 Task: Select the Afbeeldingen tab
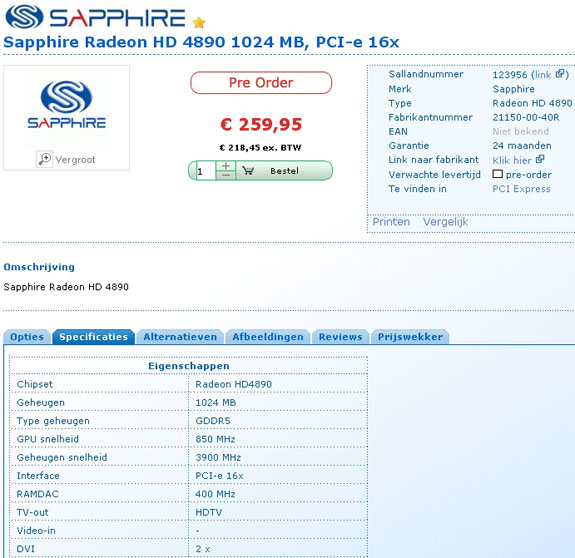[268, 337]
